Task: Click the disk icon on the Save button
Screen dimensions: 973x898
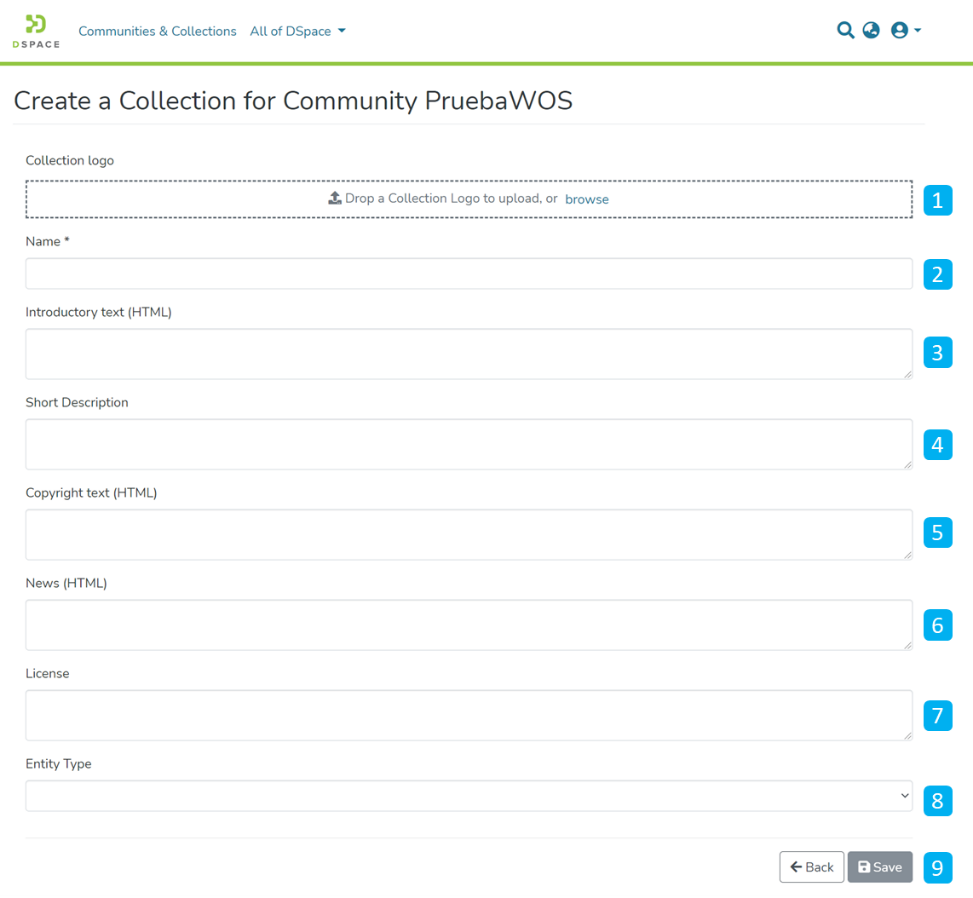Action: (x=864, y=867)
